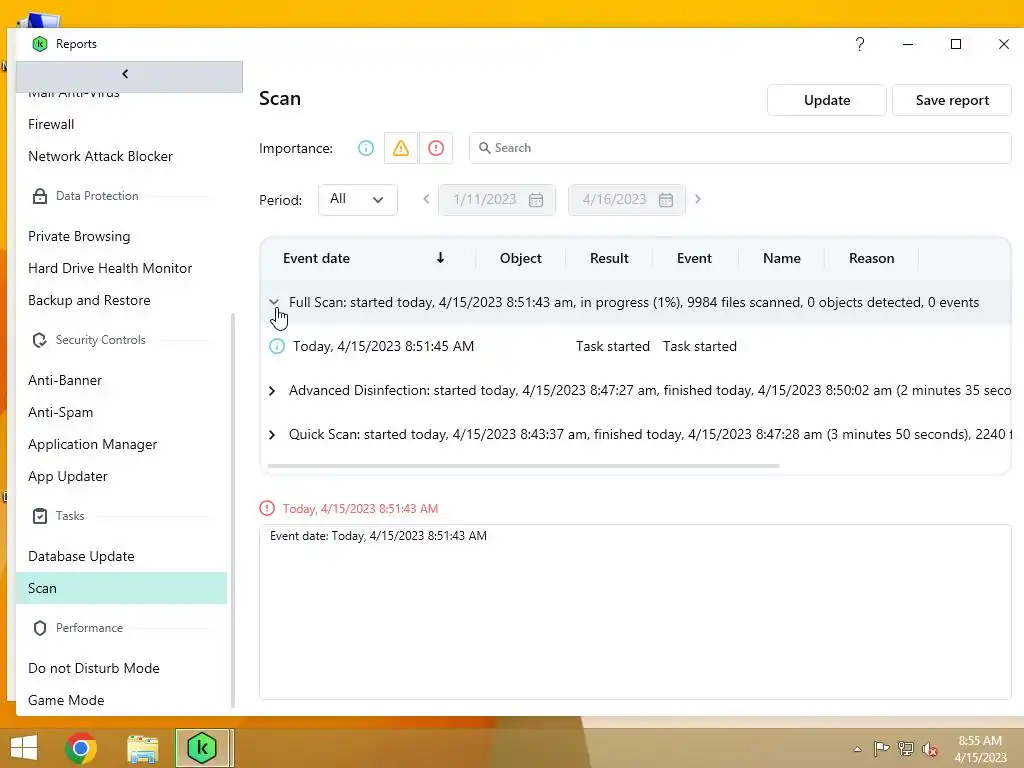The width and height of the screenshot is (1024, 768).
Task: Open the Action Center flag tray icon
Action: 881,748
